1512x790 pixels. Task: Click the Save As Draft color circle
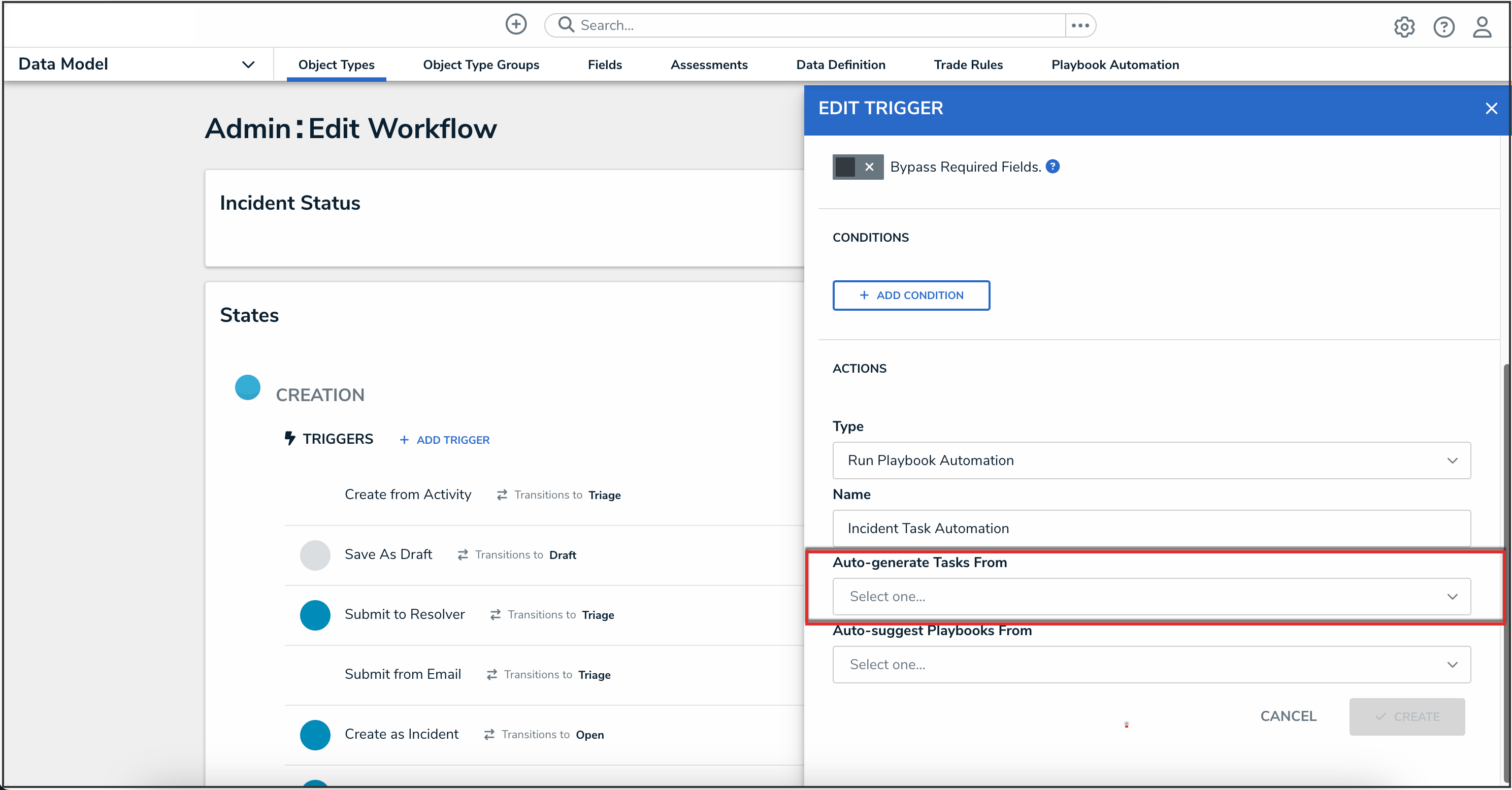(x=315, y=555)
